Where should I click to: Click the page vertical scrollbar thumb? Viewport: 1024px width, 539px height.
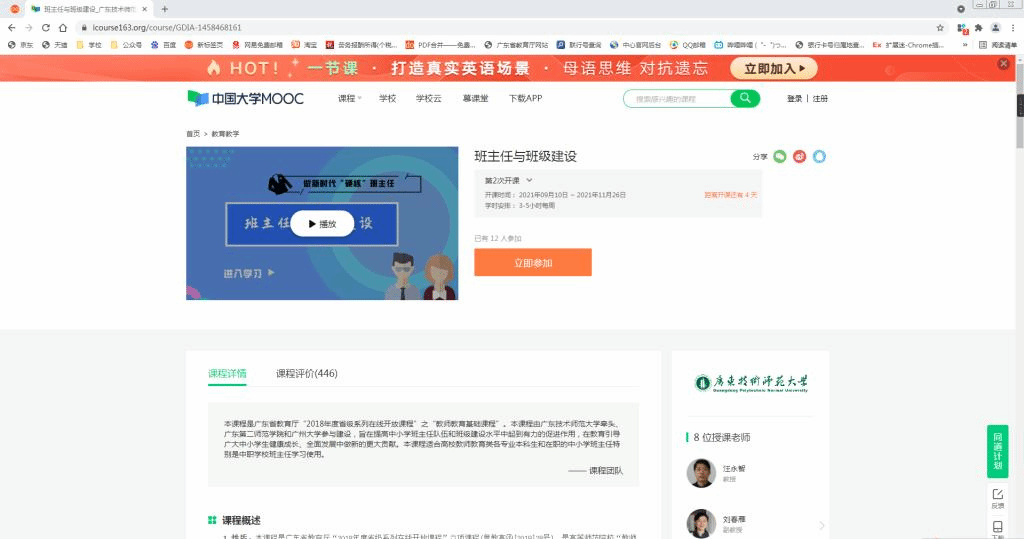click(x=1019, y=106)
